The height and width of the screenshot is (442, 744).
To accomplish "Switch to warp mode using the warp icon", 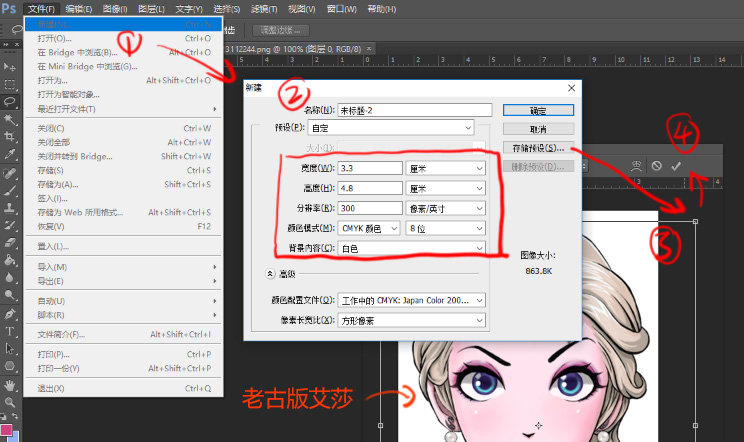I will [x=635, y=166].
